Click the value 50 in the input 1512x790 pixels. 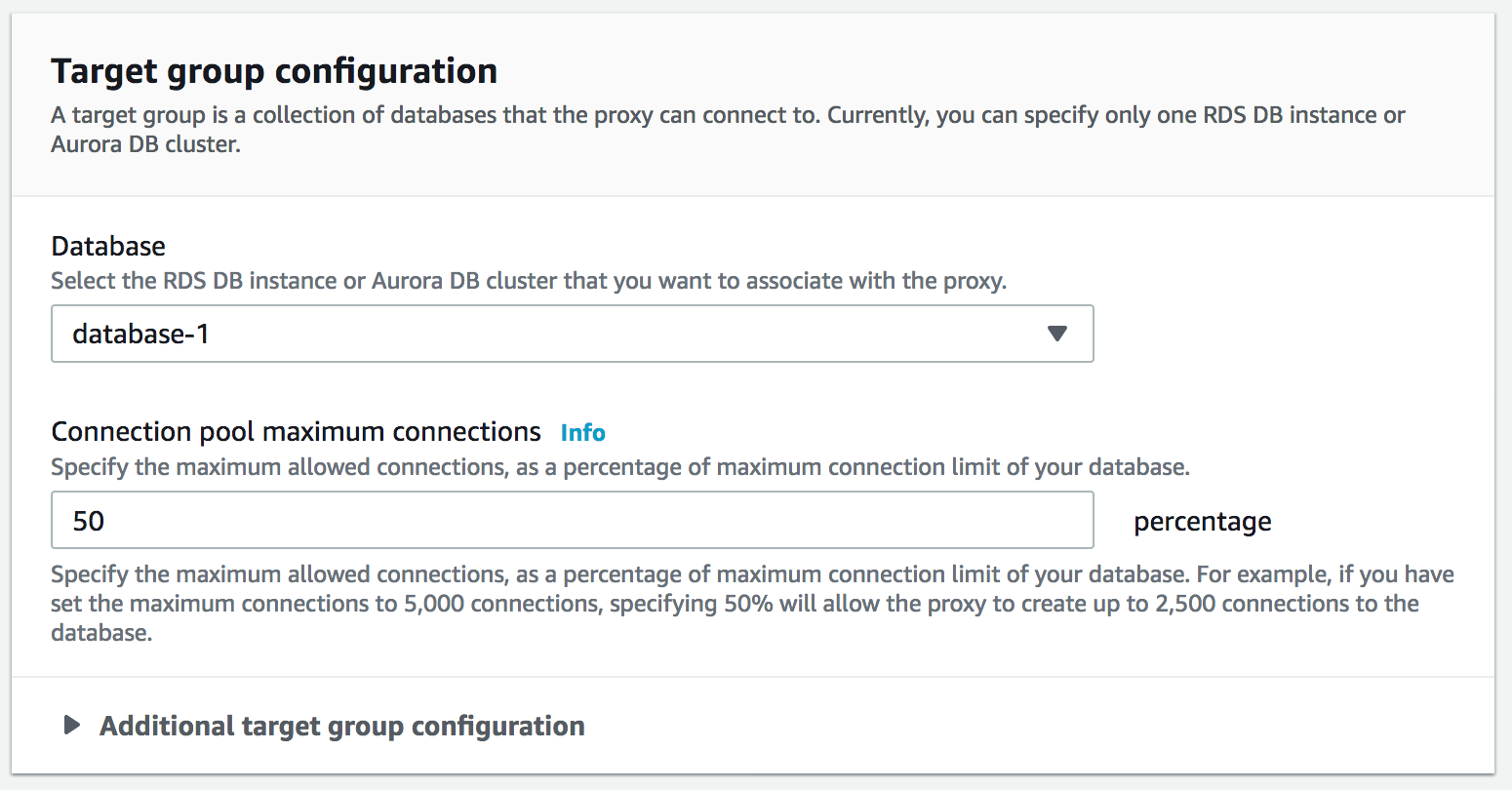(x=89, y=521)
